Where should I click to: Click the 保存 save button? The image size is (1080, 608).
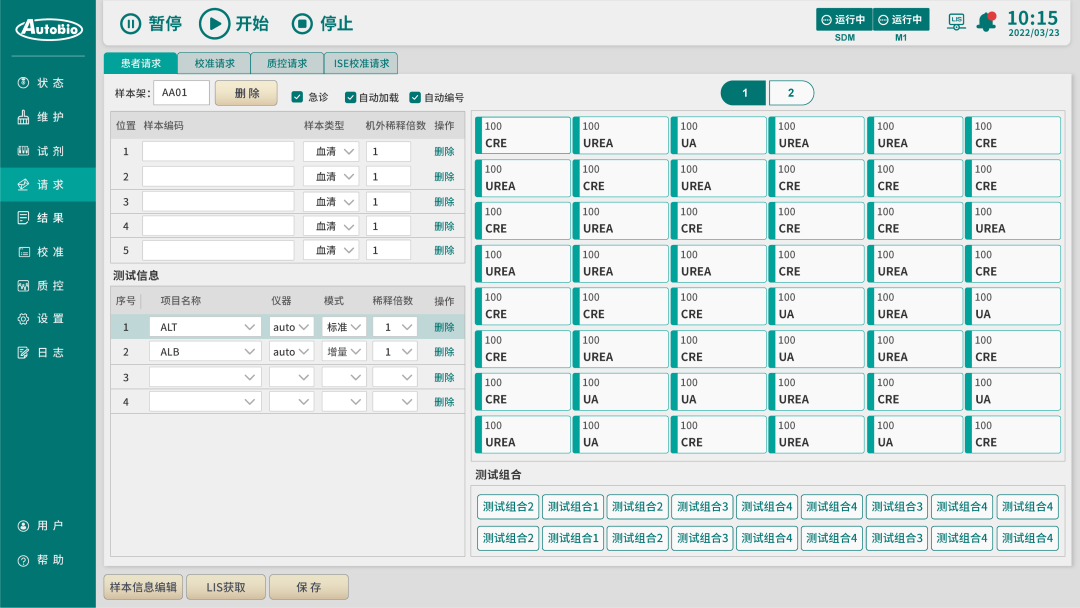[x=308, y=587]
